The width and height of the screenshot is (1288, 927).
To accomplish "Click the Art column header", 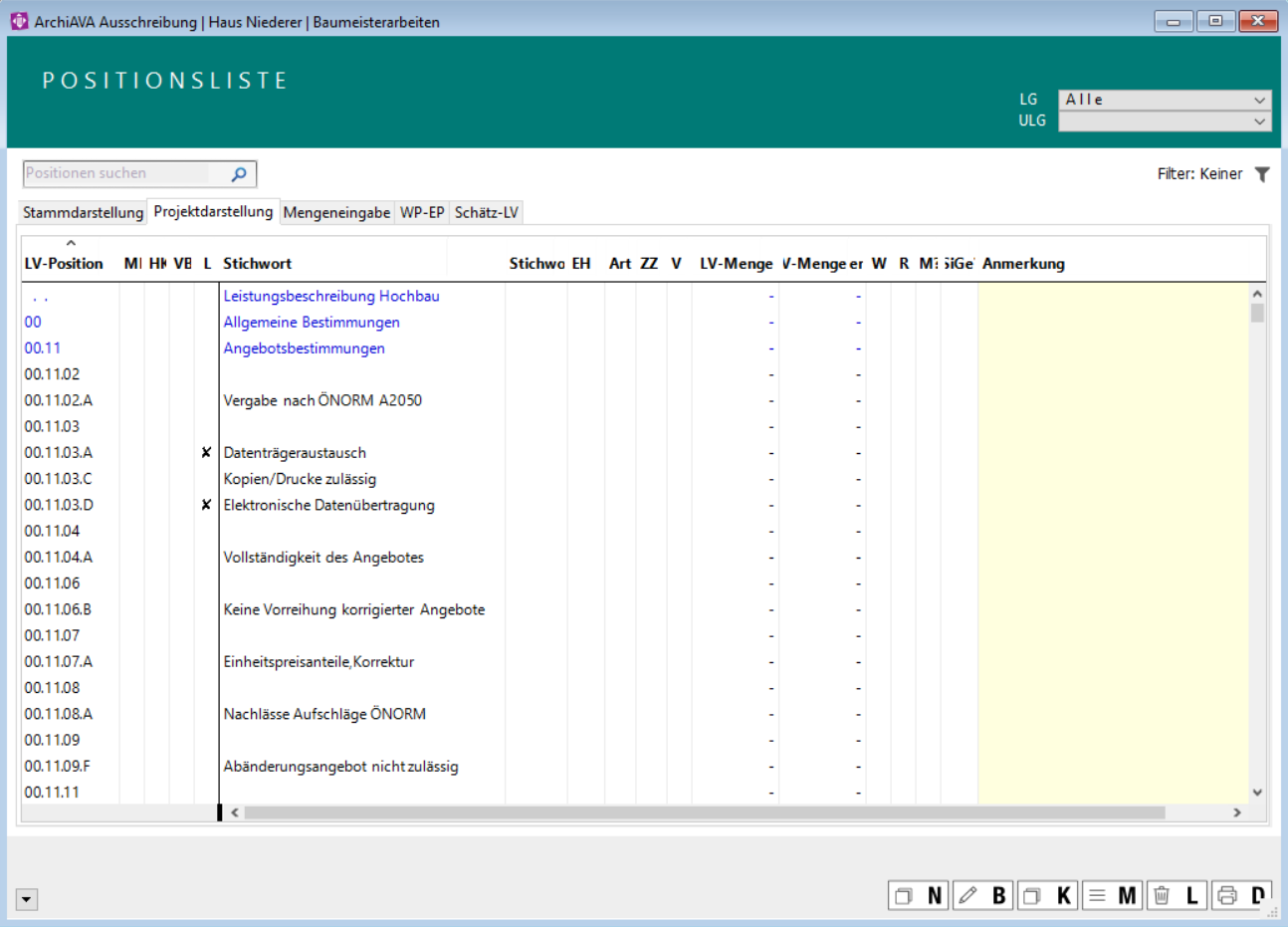I will (x=620, y=264).
